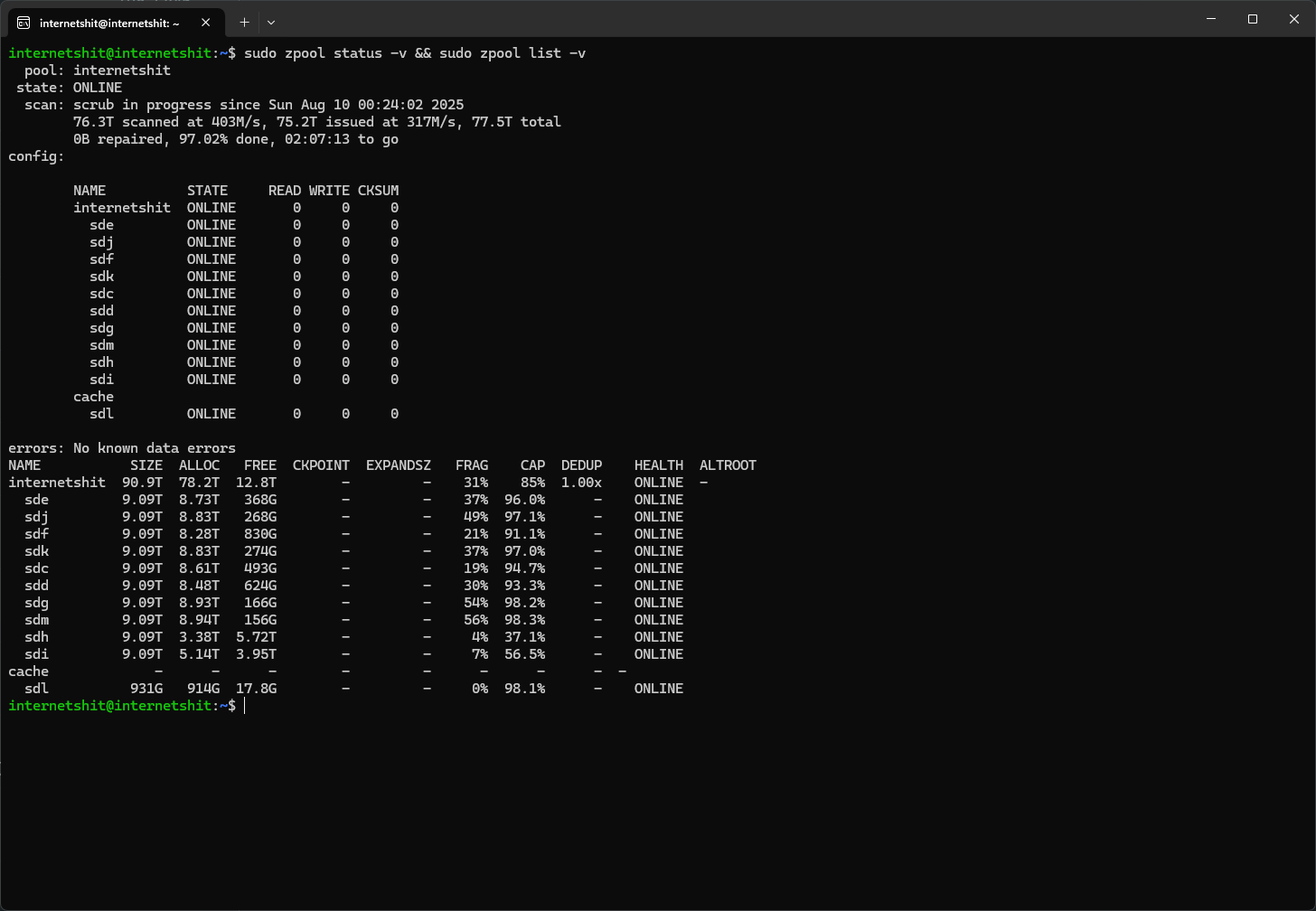Click the CKPOINT column header
This screenshot has width=1316, height=911.
[x=321, y=465]
